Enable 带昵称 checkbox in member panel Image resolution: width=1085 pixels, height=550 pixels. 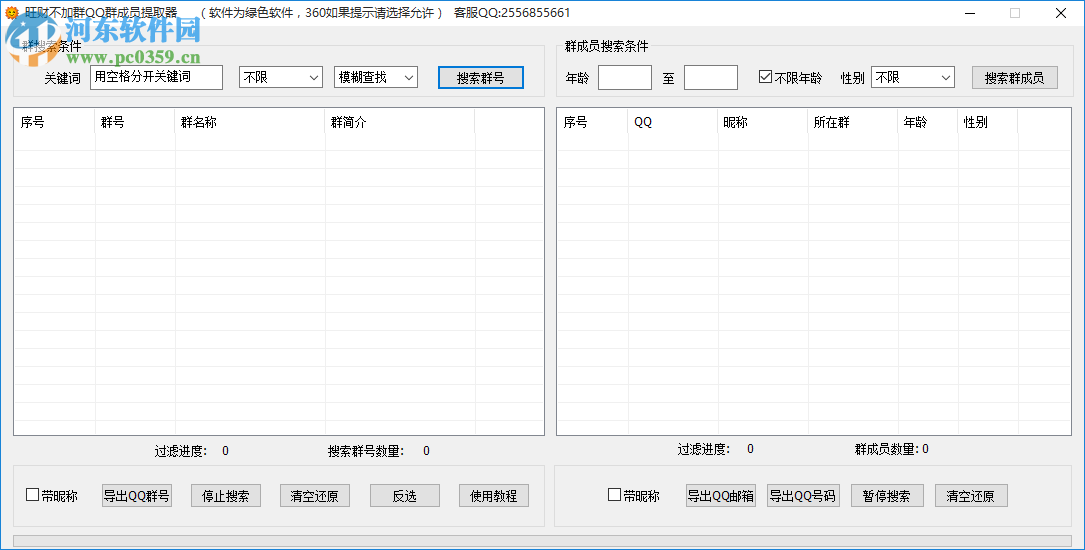[x=614, y=495]
